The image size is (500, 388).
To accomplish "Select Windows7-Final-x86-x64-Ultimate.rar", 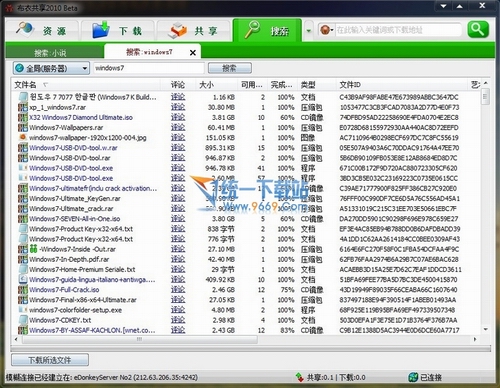I will pyautogui.click(x=83, y=300).
